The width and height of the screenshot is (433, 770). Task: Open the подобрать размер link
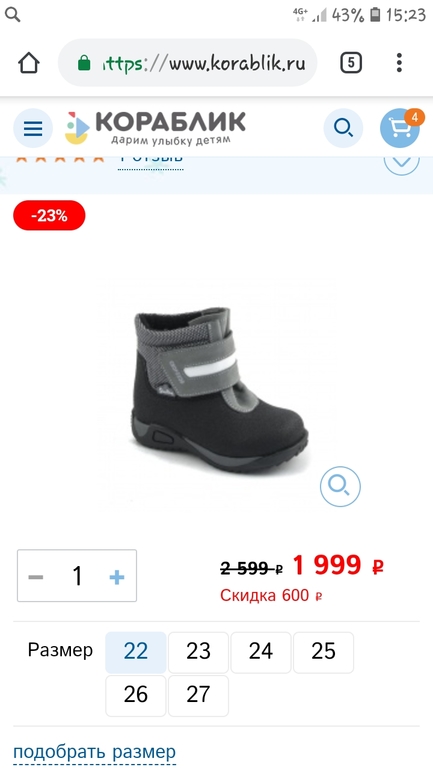[94, 753]
